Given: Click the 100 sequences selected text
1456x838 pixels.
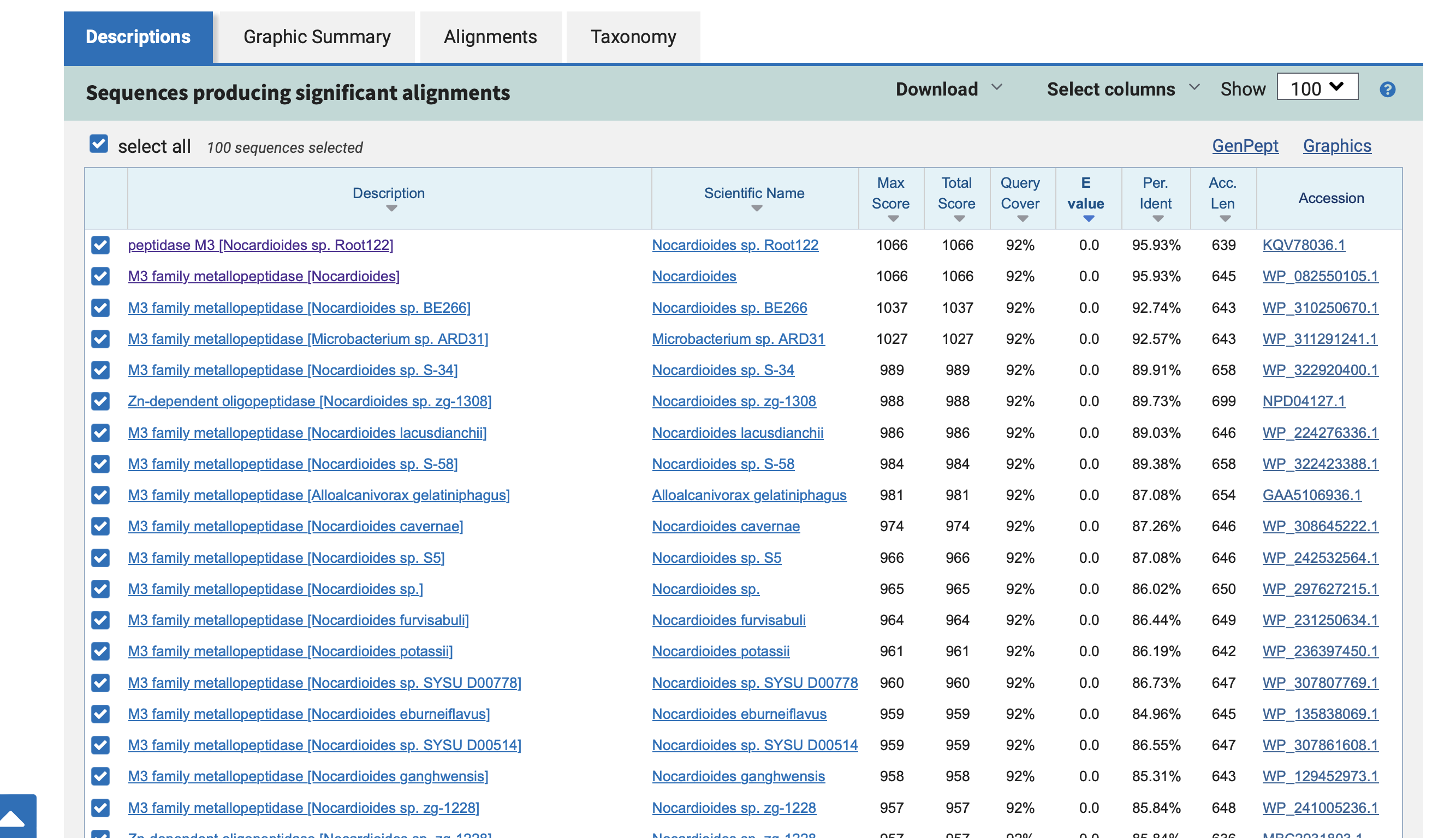Looking at the screenshot, I should click(285, 148).
